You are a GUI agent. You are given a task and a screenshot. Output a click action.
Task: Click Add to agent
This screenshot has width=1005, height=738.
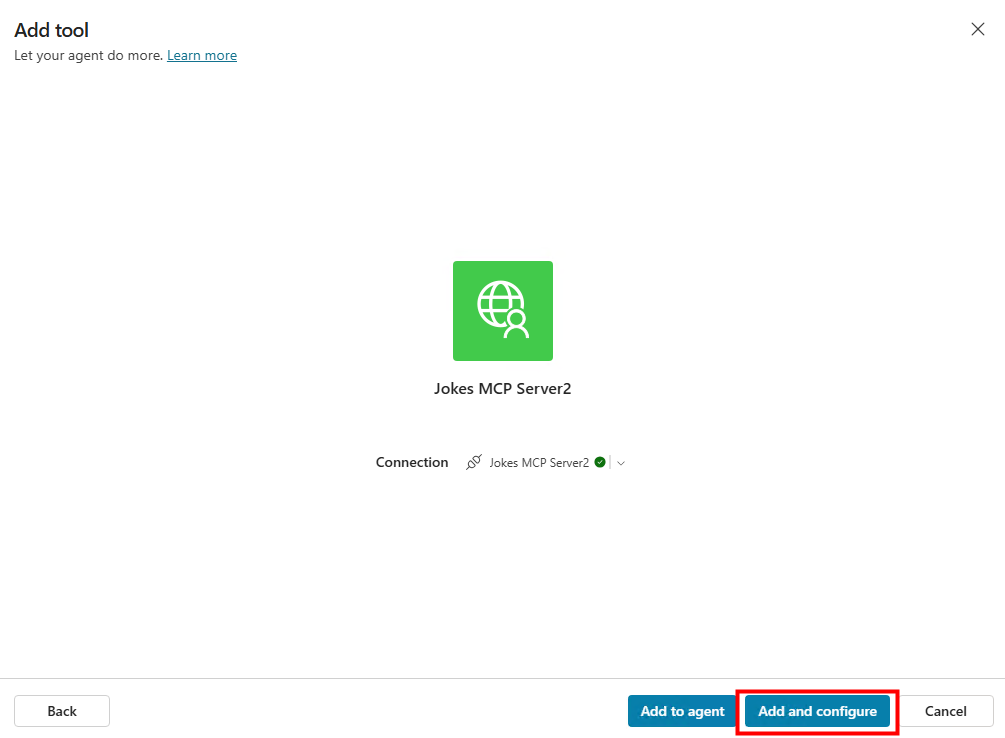(682, 711)
